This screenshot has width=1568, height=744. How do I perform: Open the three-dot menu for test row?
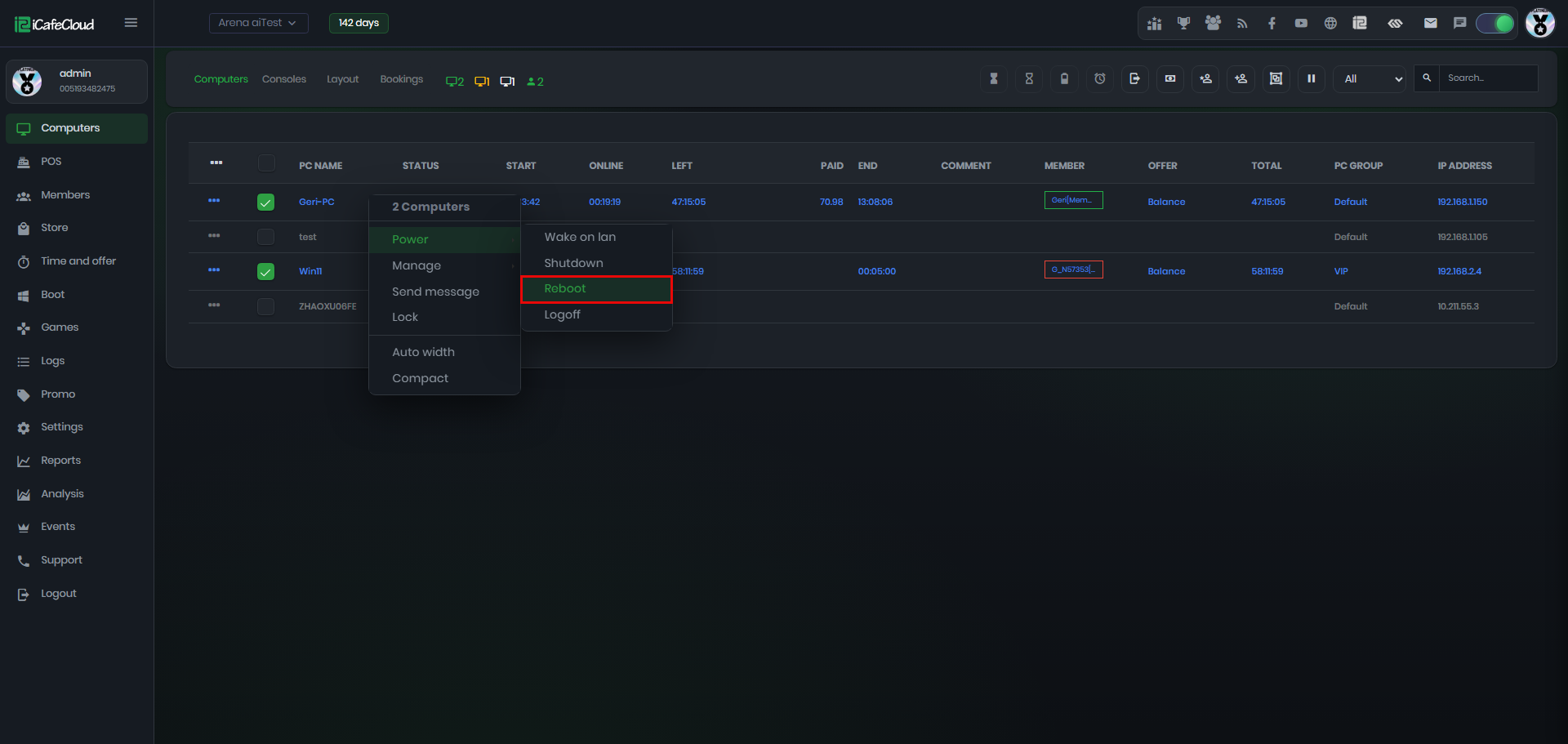tap(214, 236)
